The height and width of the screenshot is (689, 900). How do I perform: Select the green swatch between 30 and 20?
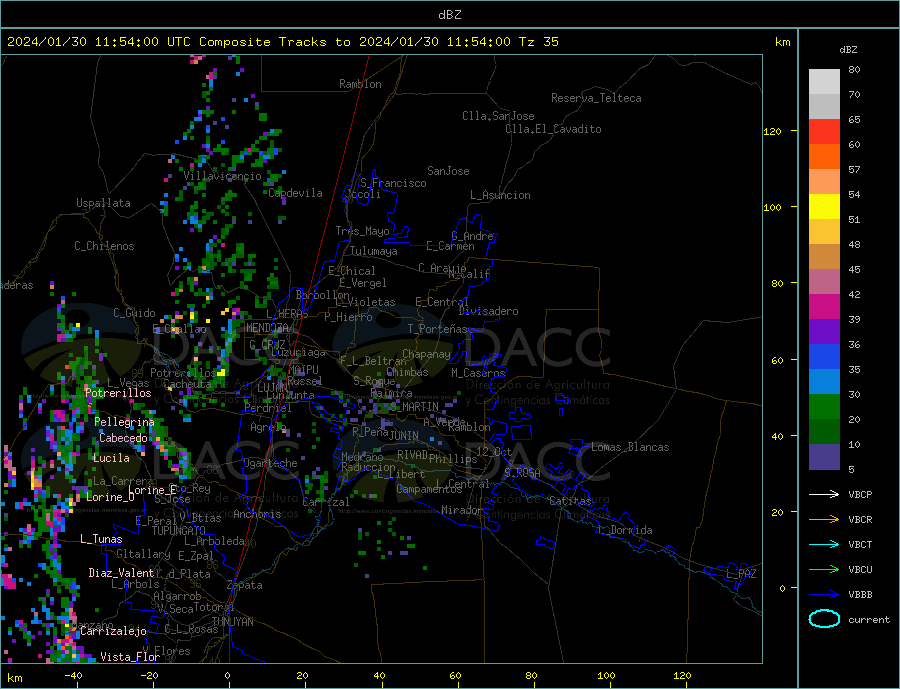tap(824, 407)
